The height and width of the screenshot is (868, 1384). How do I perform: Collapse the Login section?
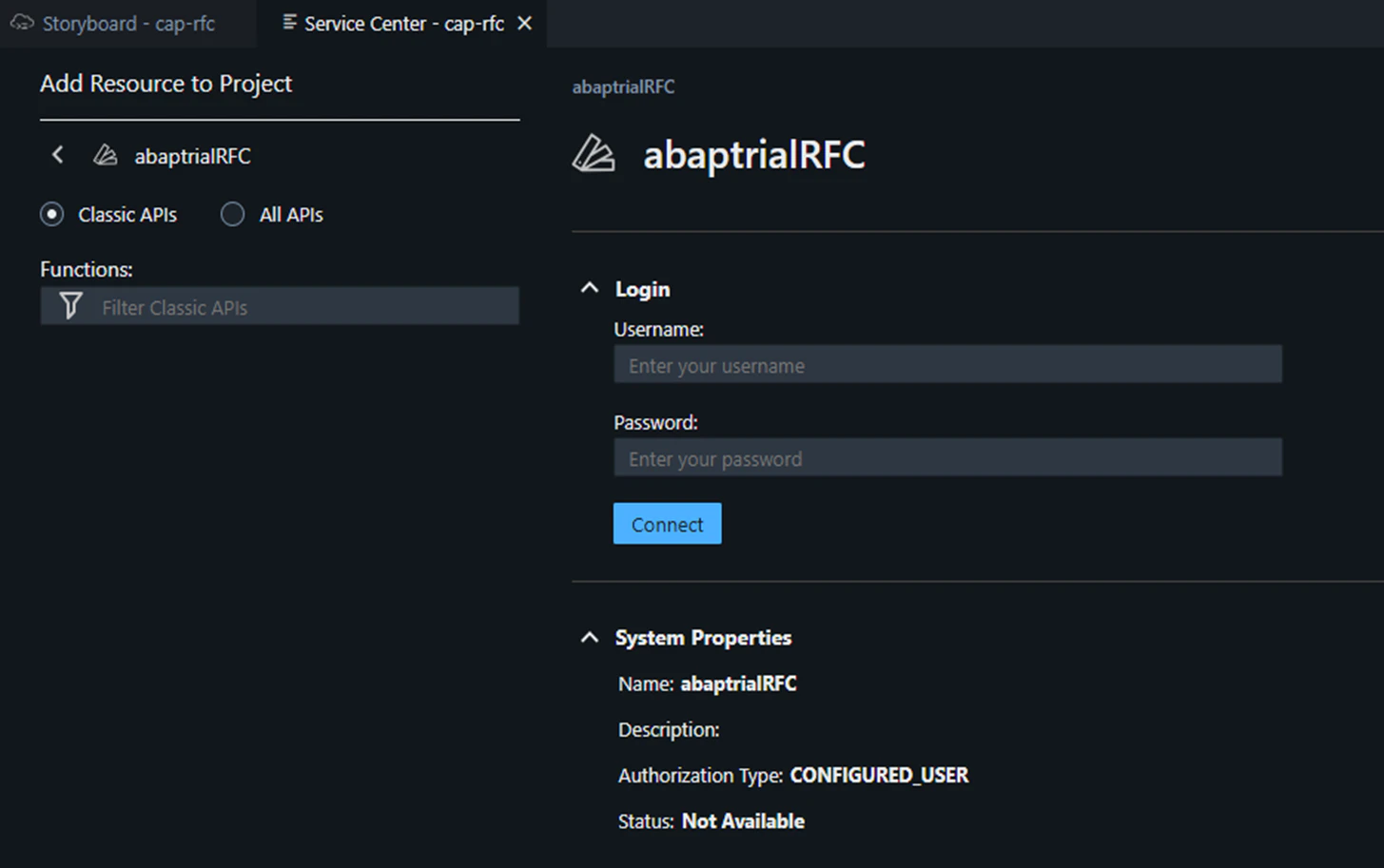point(590,288)
